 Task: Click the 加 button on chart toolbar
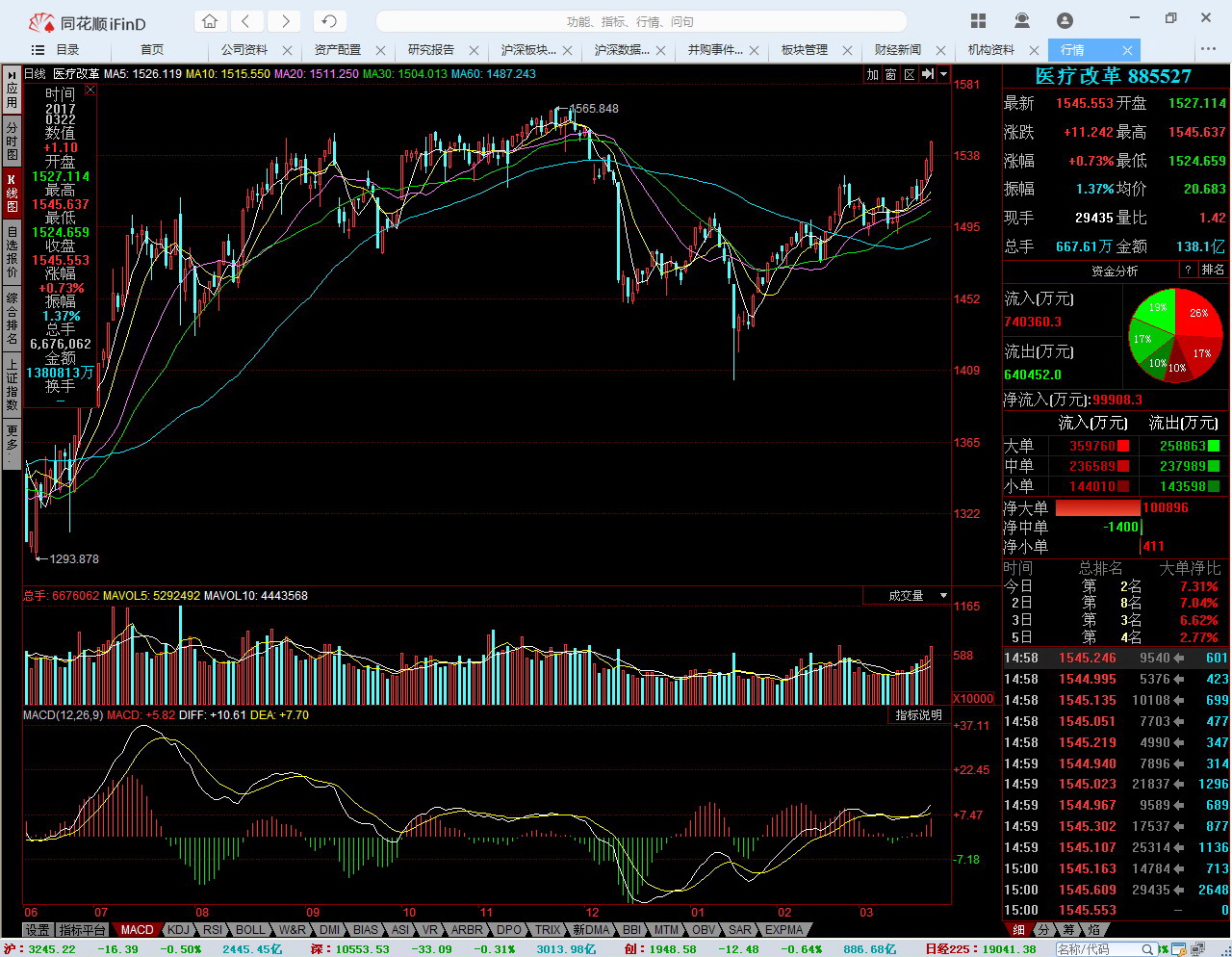pyautogui.click(x=873, y=74)
